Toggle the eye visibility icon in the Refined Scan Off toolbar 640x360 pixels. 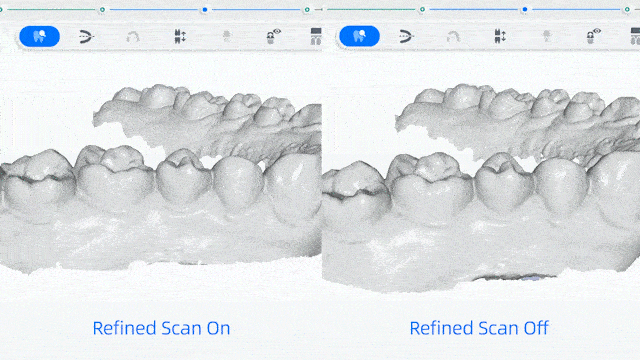point(594,36)
